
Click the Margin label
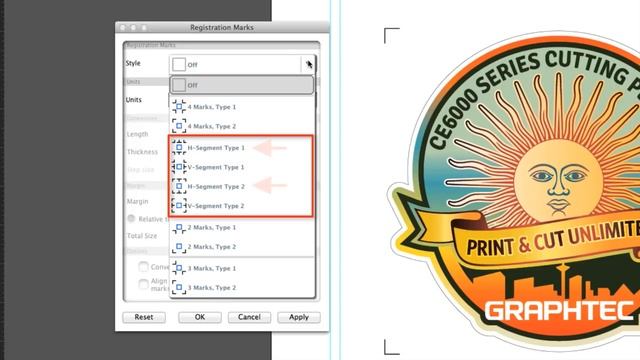point(138,202)
